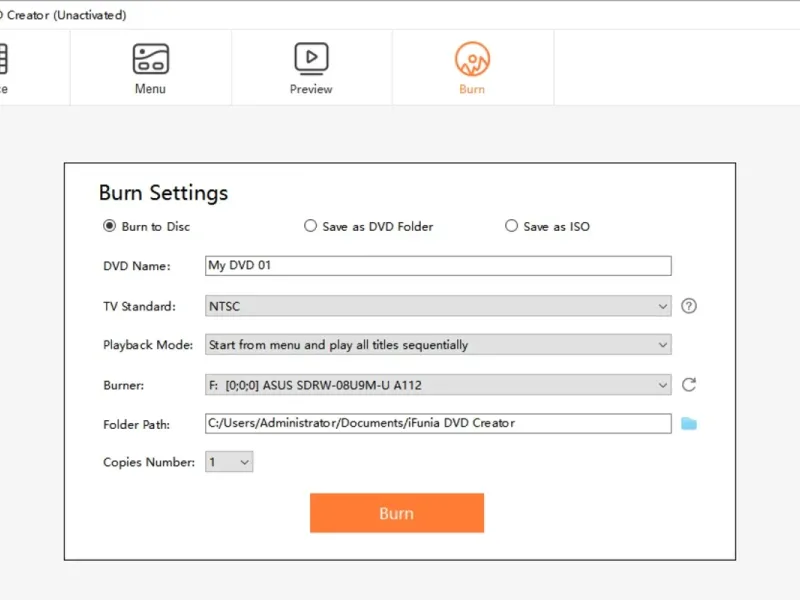Expand the TV Standard dropdown
Image resolution: width=800 pixels, height=600 pixels.
coord(437,306)
